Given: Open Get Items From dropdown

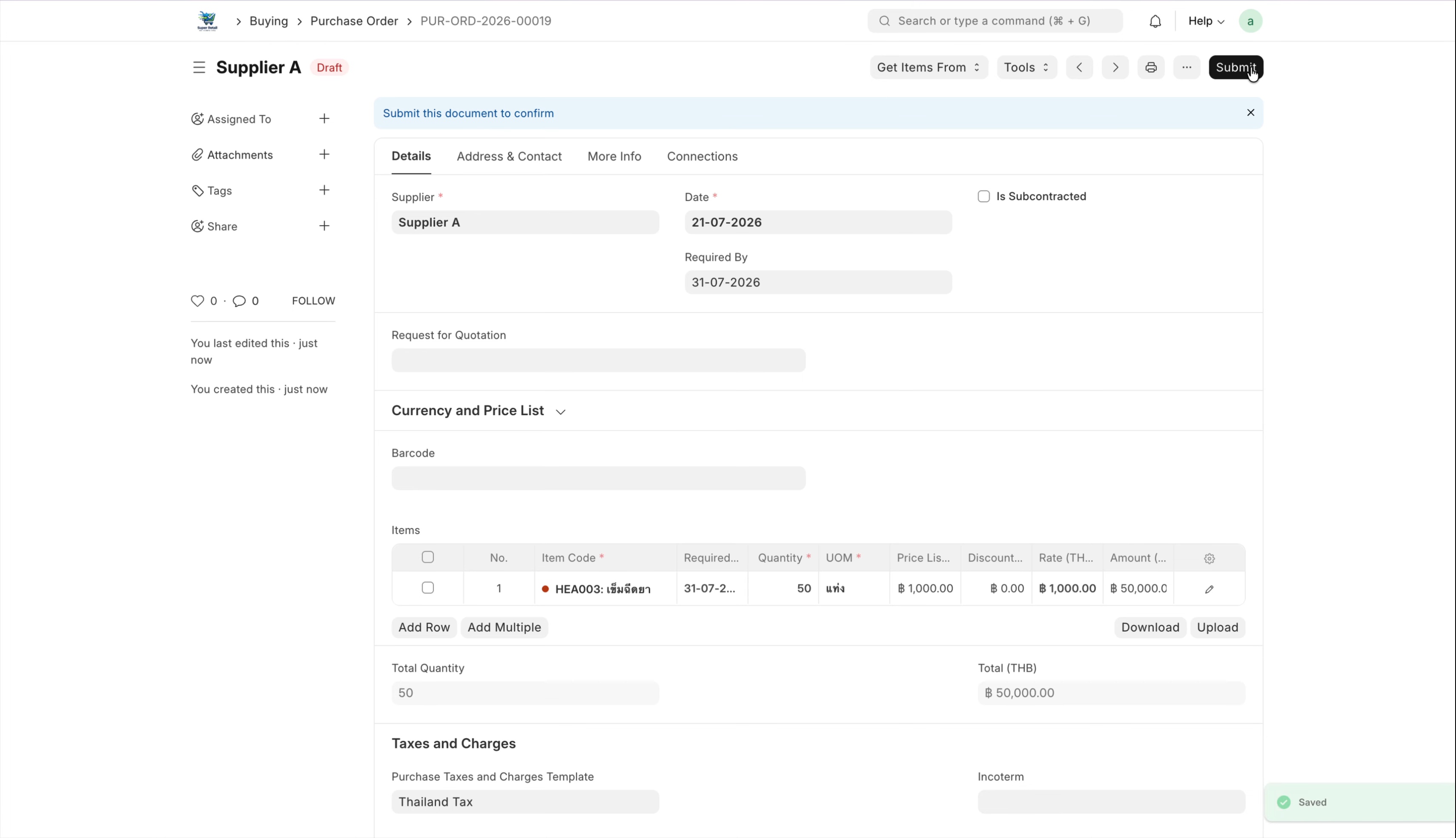Looking at the screenshot, I should [x=929, y=67].
